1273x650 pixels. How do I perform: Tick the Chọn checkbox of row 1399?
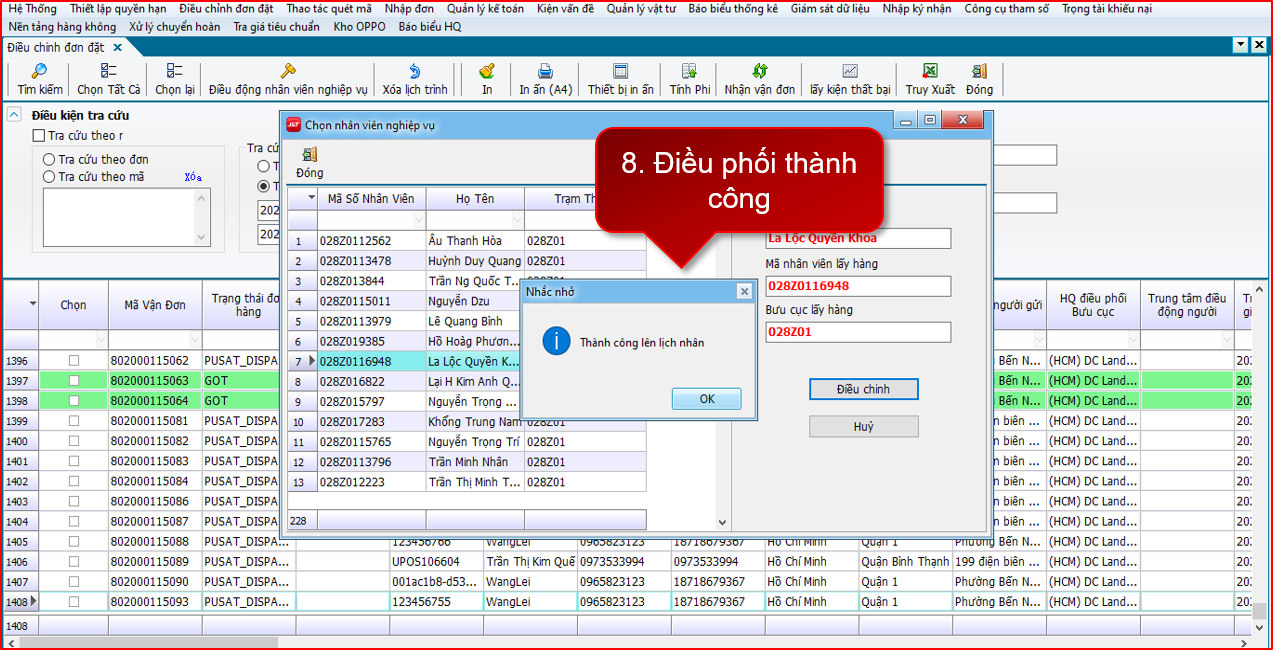click(73, 421)
